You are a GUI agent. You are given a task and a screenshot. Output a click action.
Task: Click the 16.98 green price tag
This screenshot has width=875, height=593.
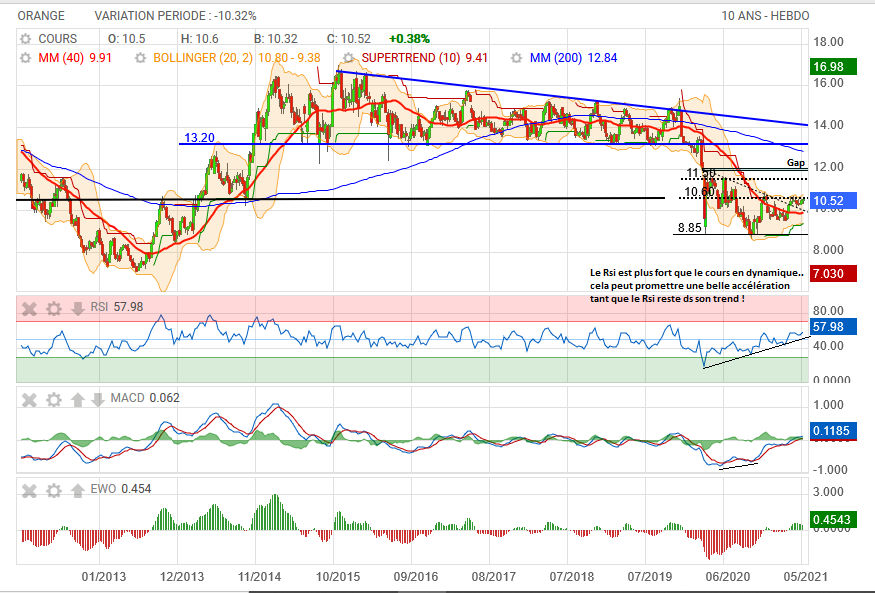833,67
